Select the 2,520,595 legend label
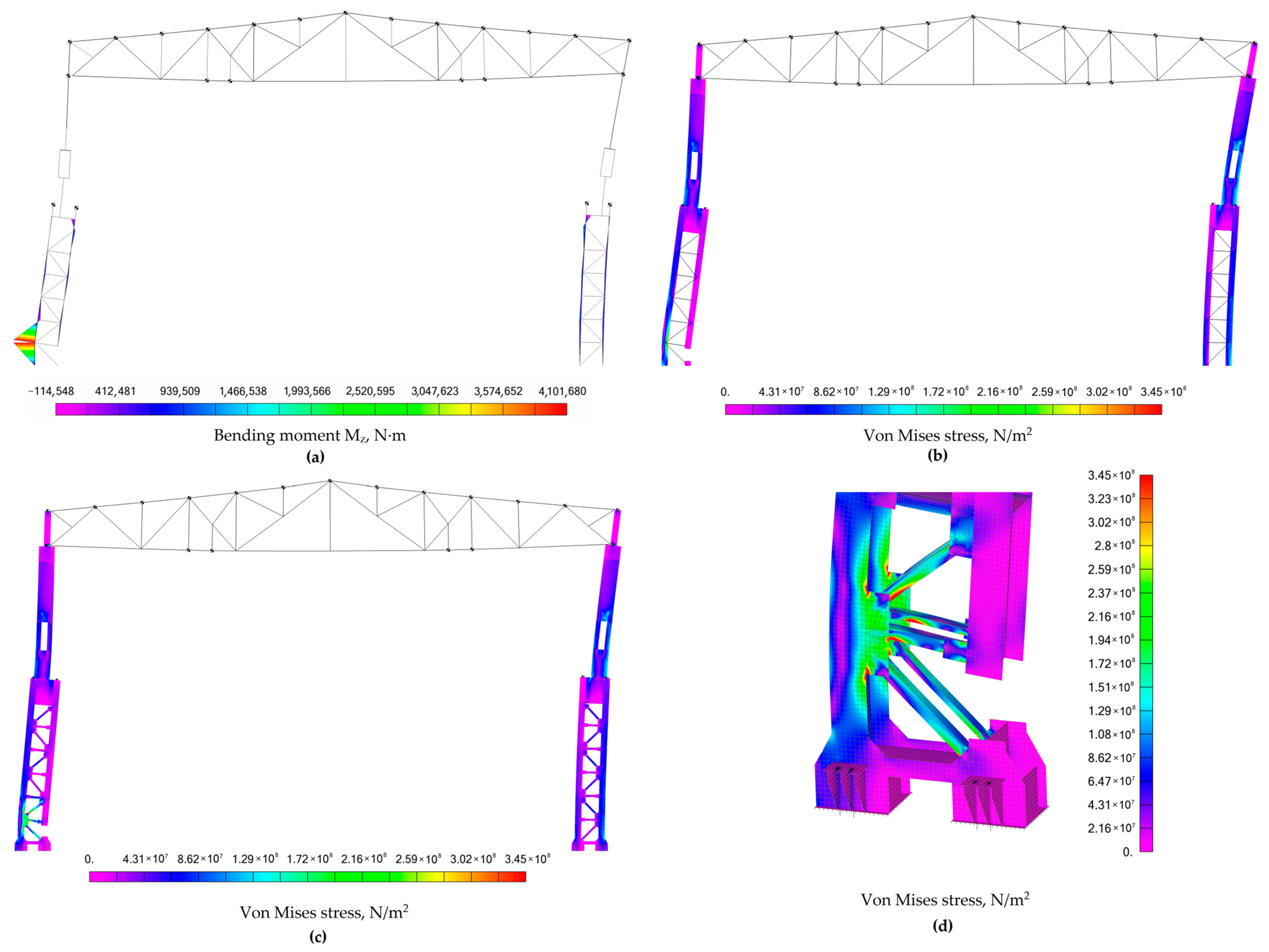 pos(370,391)
